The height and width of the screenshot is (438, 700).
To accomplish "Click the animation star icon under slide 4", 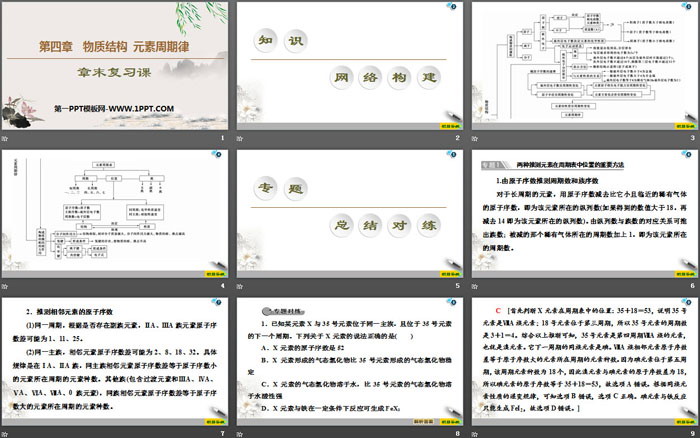I will [5, 286].
